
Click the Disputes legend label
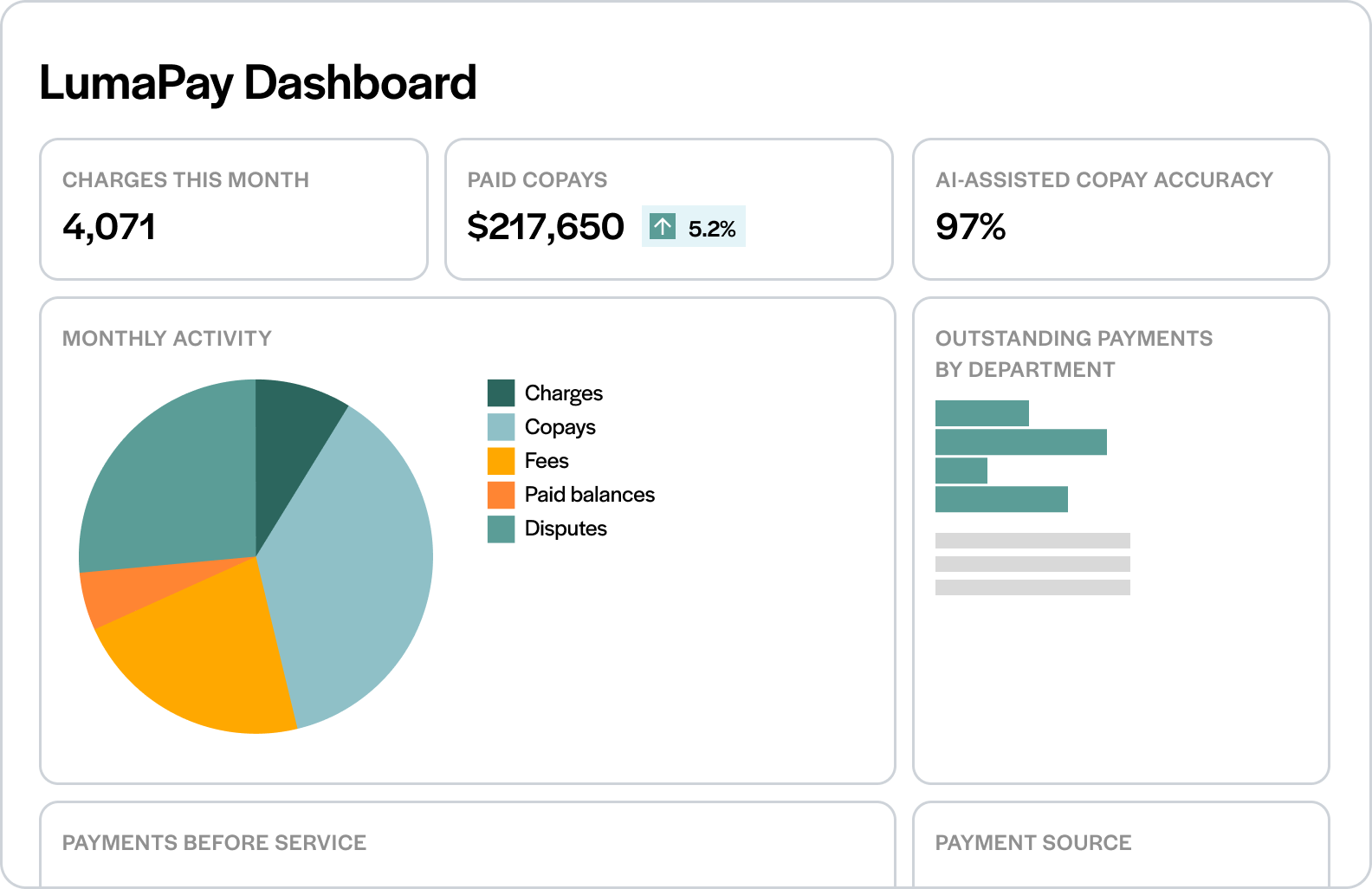(x=566, y=529)
